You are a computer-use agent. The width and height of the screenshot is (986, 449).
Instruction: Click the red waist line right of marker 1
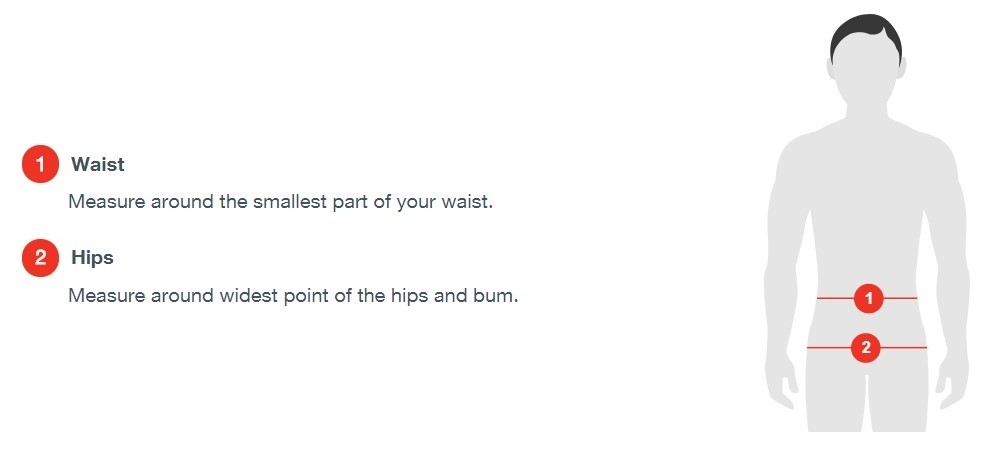tap(901, 298)
